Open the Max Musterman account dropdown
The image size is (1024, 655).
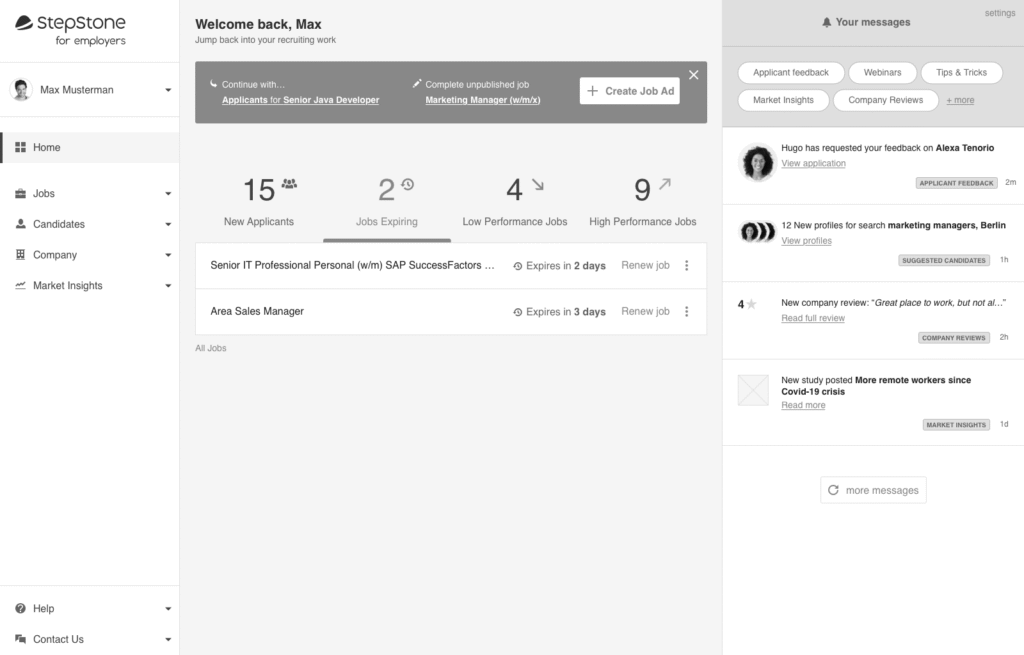[x=168, y=90]
